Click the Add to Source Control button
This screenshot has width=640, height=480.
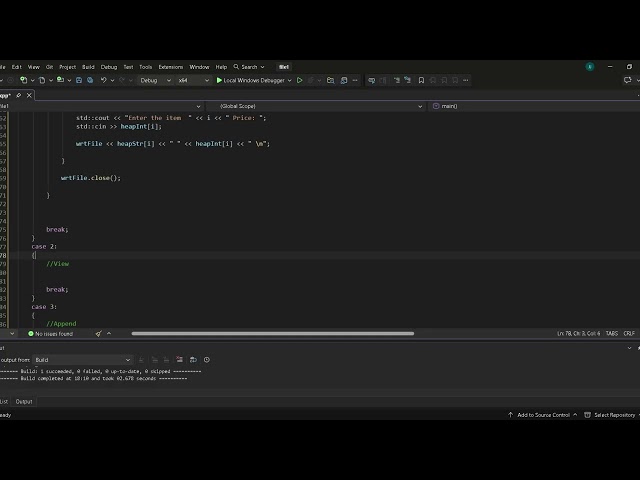[x=543, y=415]
